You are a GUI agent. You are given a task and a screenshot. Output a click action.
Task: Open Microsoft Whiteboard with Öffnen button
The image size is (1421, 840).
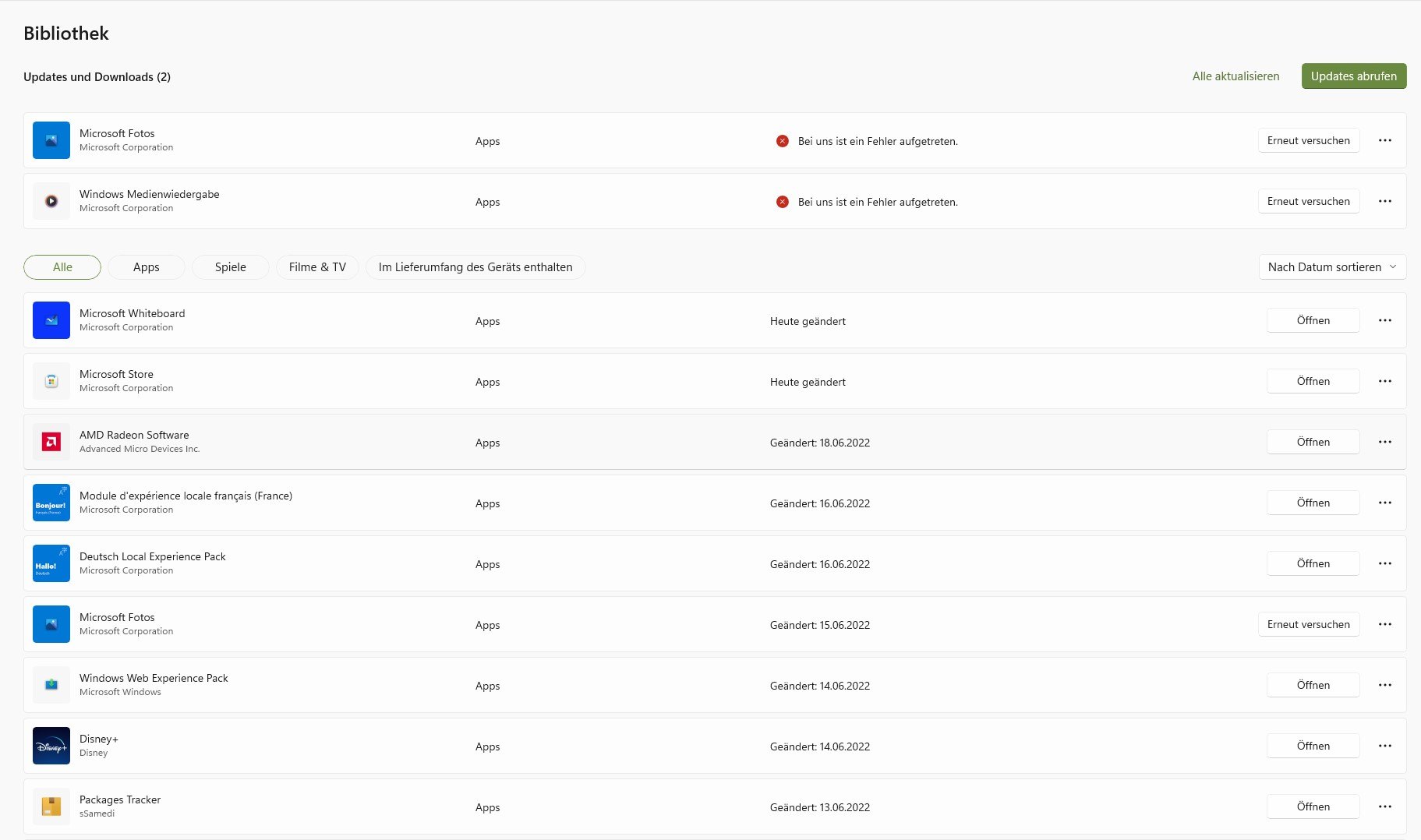coord(1313,320)
